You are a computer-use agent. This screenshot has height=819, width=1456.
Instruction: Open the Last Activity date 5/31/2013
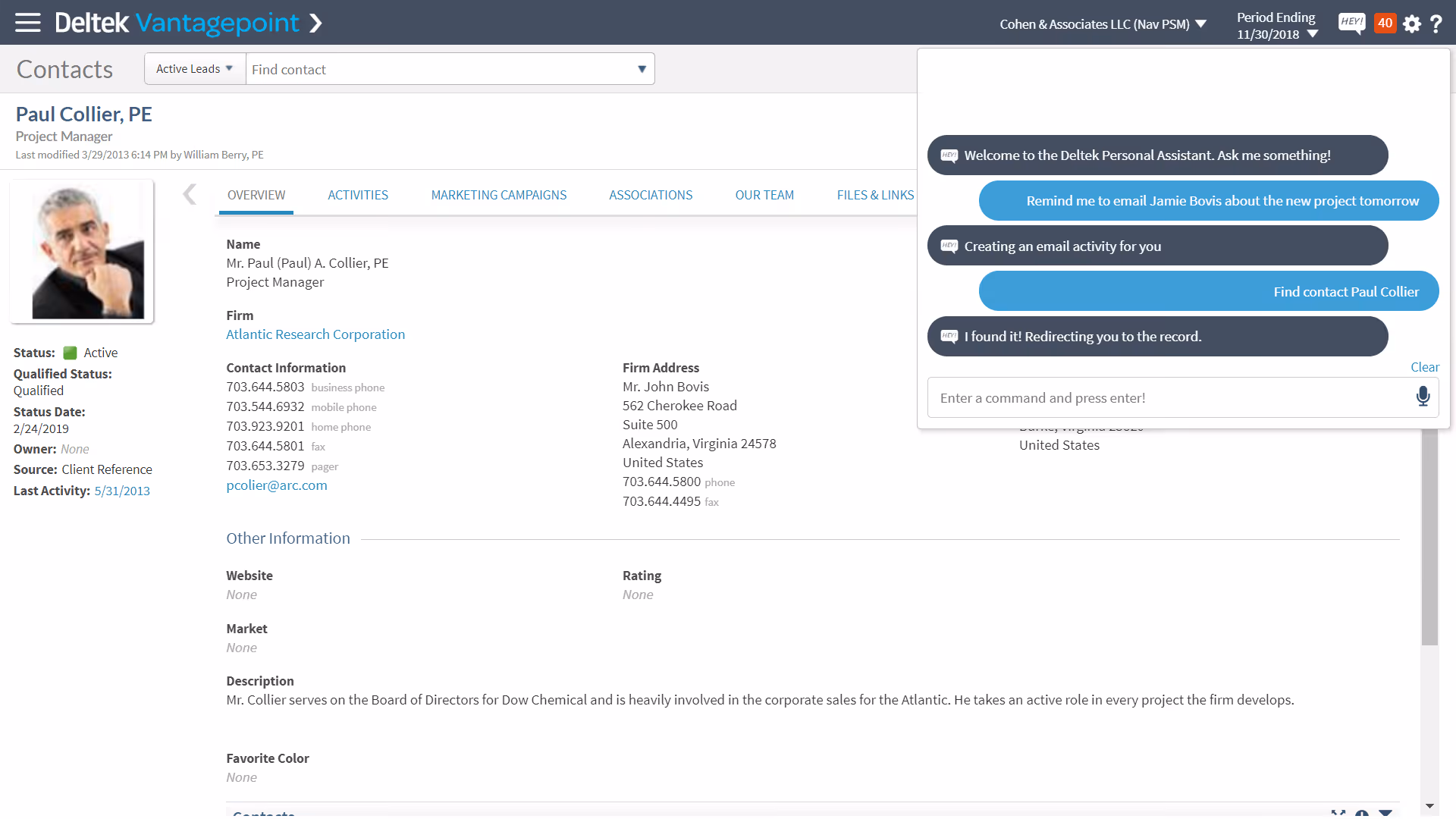122,491
